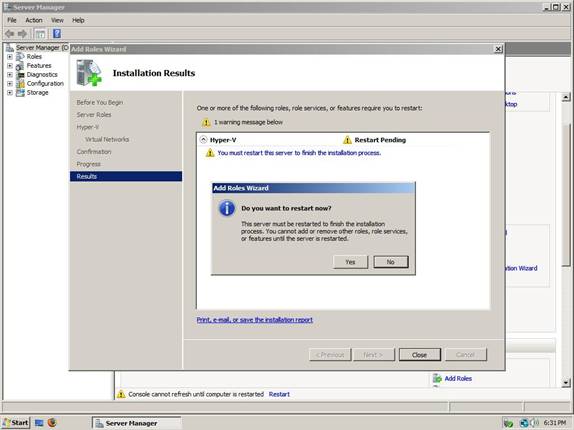The width and height of the screenshot is (574, 430).
Task: Click the back arrow toolbar icon
Action: click(x=10, y=34)
